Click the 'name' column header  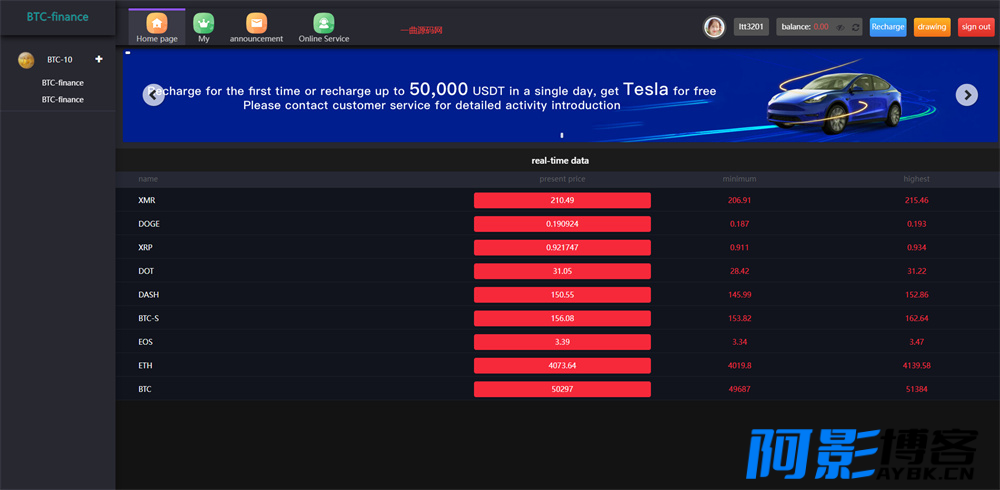click(148, 179)
